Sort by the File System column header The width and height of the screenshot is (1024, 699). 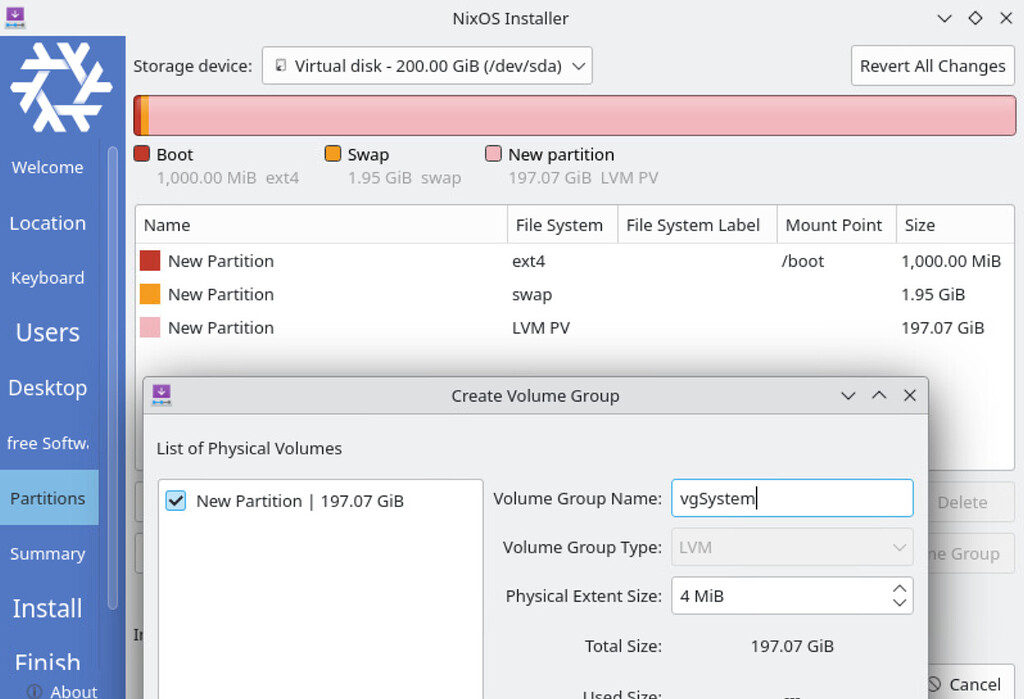pos(562,225)
